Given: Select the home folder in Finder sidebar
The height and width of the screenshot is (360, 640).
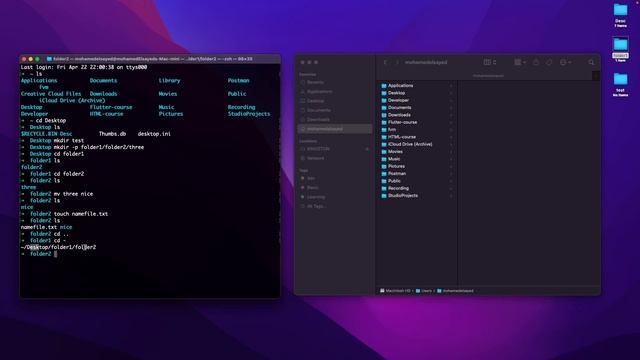Looking at the screenshot, I should pyautogui.click(x=335, y=129).
